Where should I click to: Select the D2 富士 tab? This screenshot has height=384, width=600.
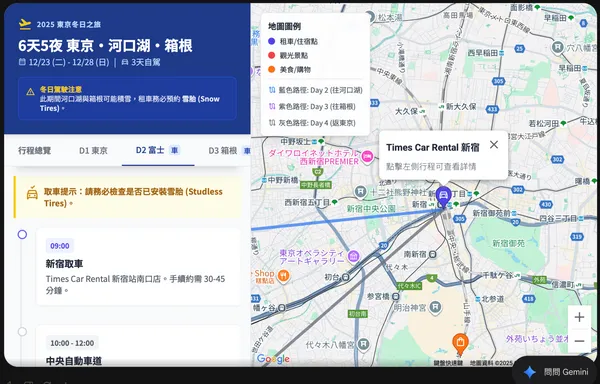[x=158, y=150]
